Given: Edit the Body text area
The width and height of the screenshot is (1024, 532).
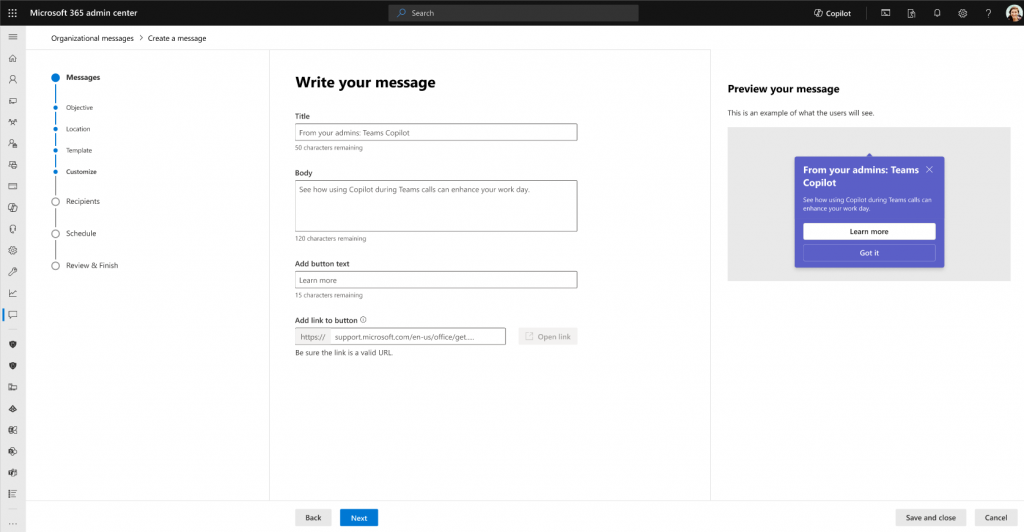Looking at the screenshot, I should coord(436,206).
